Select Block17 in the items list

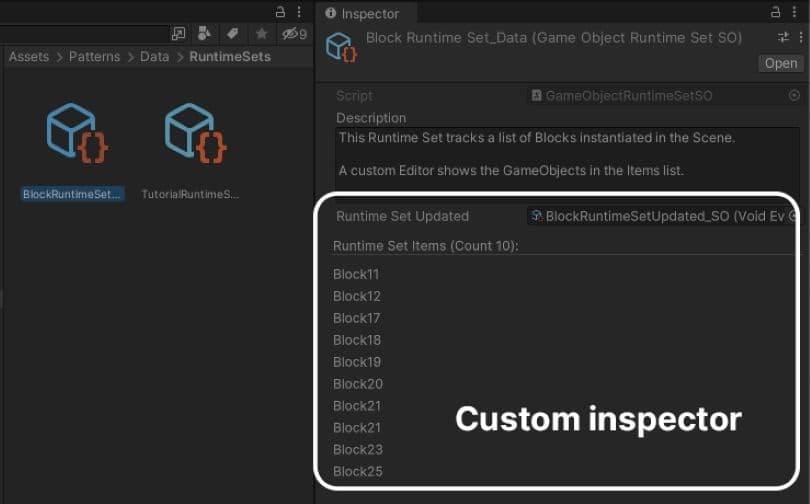(356, 318)
